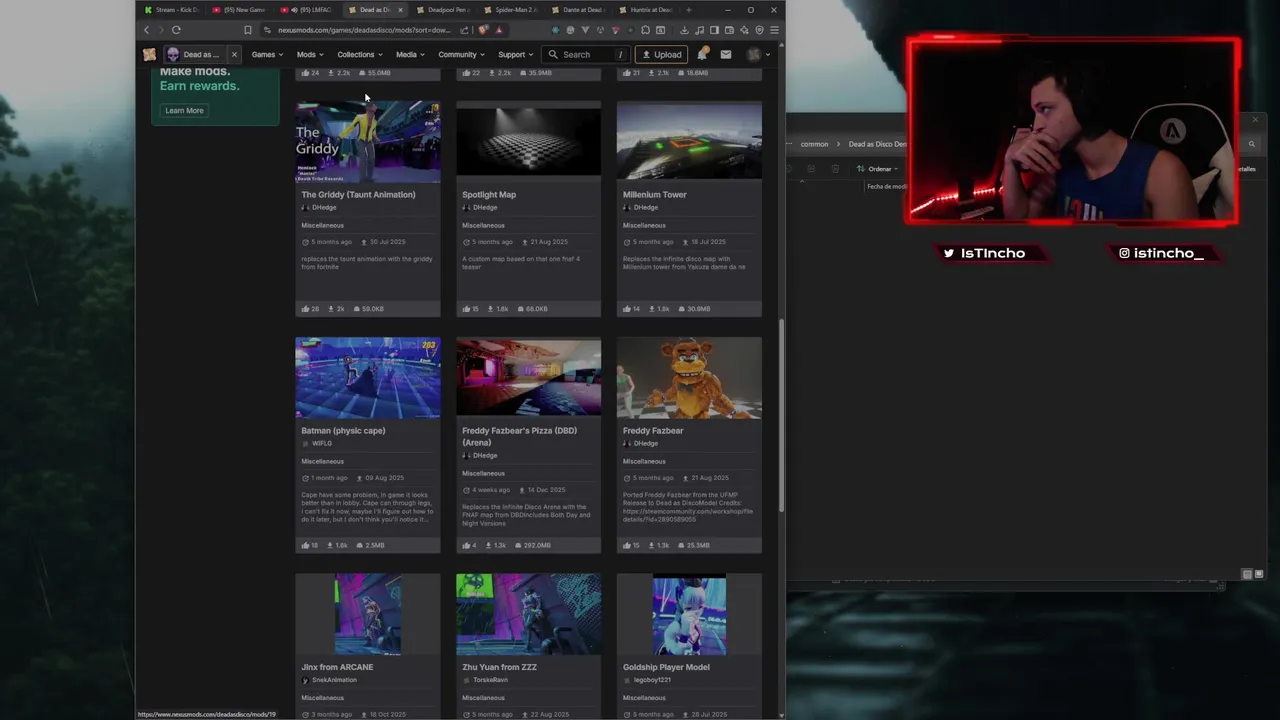Switch to the Stream - Kick tab
The height and width of the screenshot is (720, 1280).
172,10
